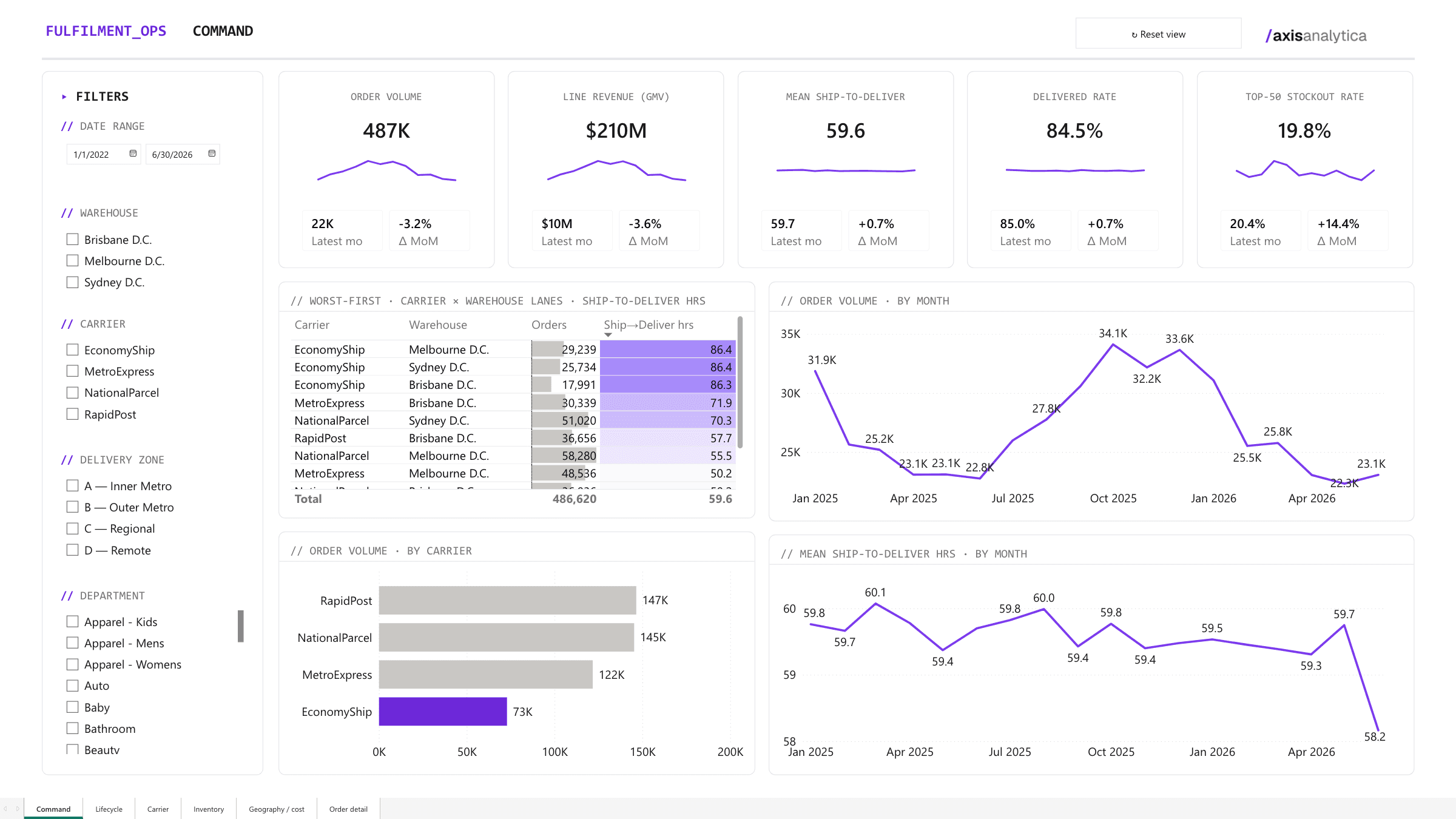
Task: Open the end date calendar picker icon
Action: (x=212, y=153)
